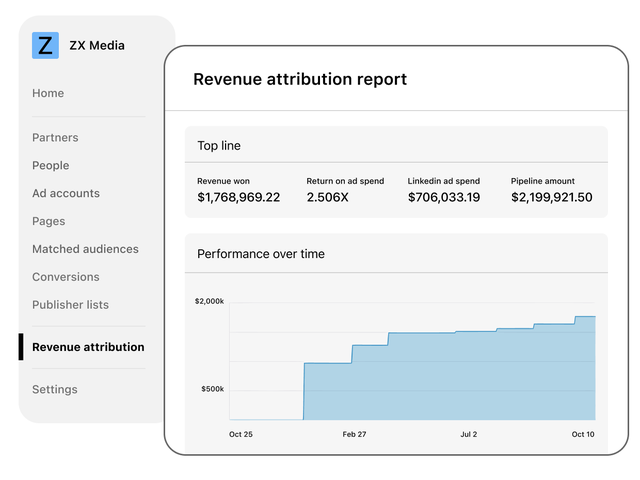Click the Feb 27 date label
This screenshot has height=480, width=640.
354,434
